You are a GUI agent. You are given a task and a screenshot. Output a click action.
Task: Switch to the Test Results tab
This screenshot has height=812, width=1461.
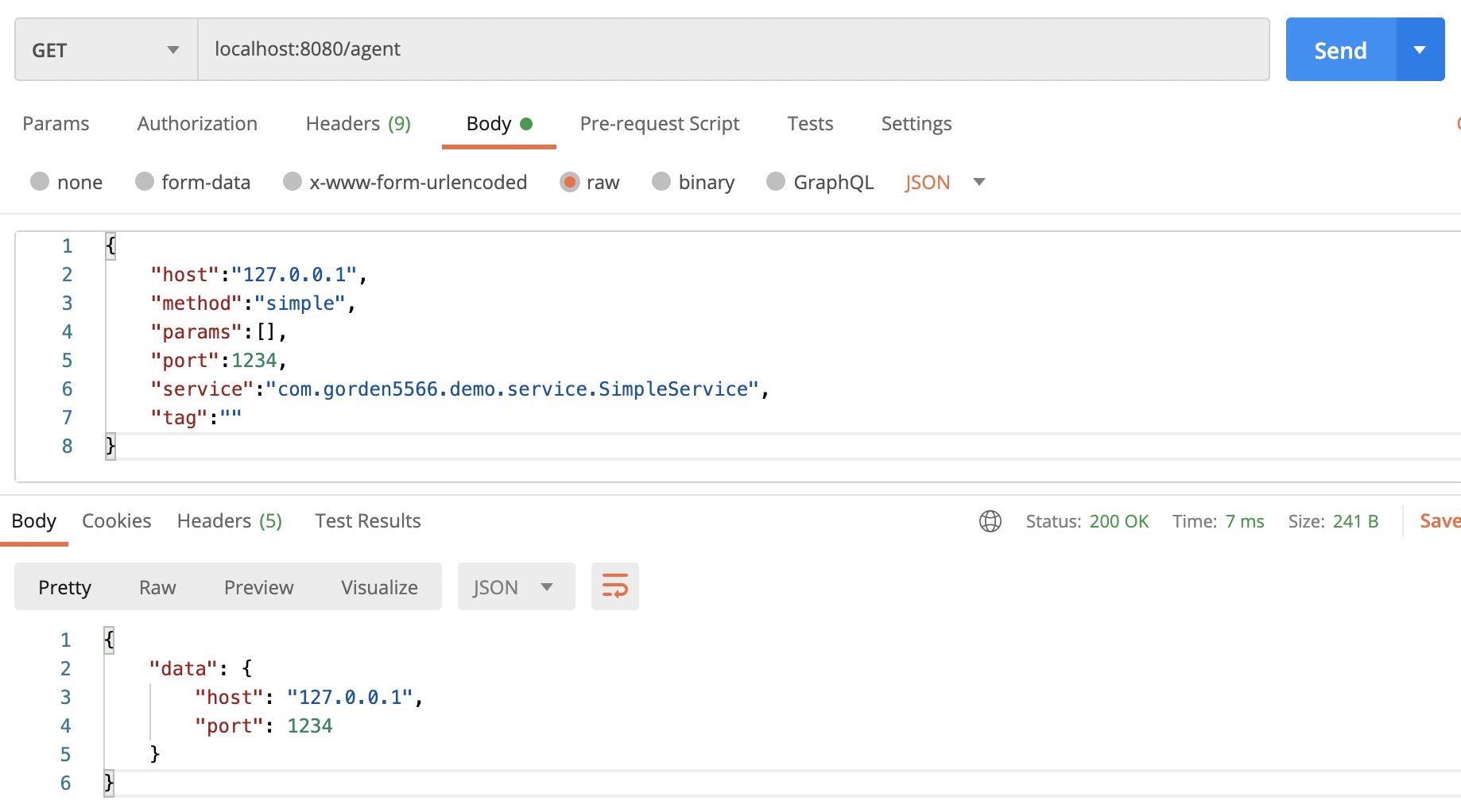point(368,520)
